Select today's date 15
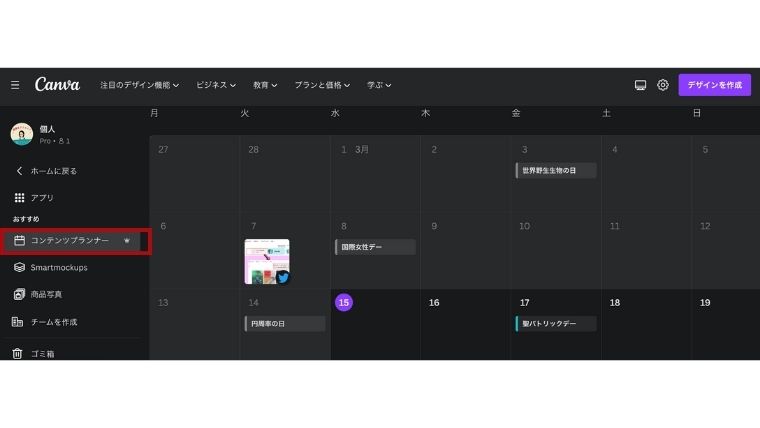This screenshot has height=428, width=760. pos(344,302)
